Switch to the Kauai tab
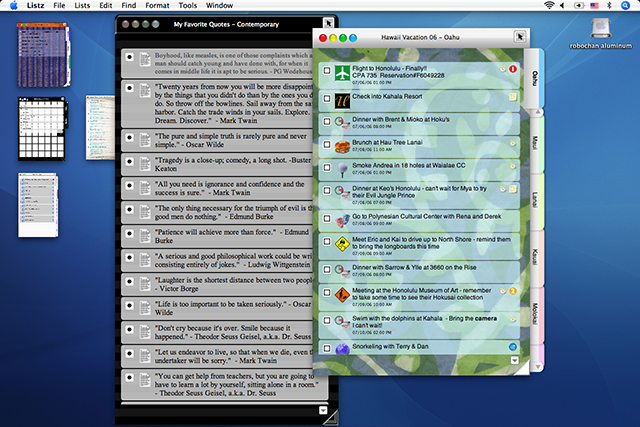Screen dimensions: 640x427 point(535,257)
